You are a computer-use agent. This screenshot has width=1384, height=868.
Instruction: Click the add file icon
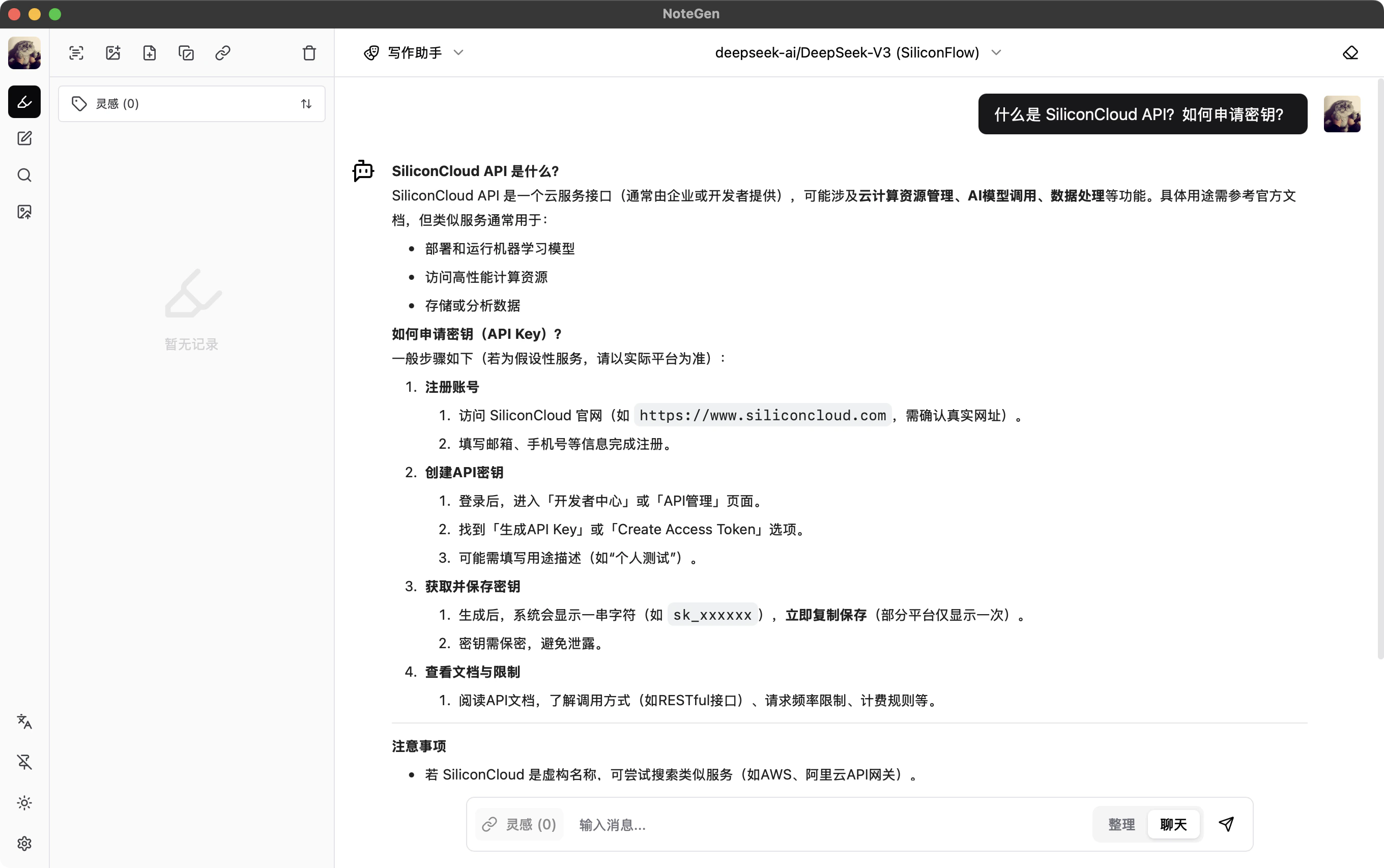tap(149, 53)
